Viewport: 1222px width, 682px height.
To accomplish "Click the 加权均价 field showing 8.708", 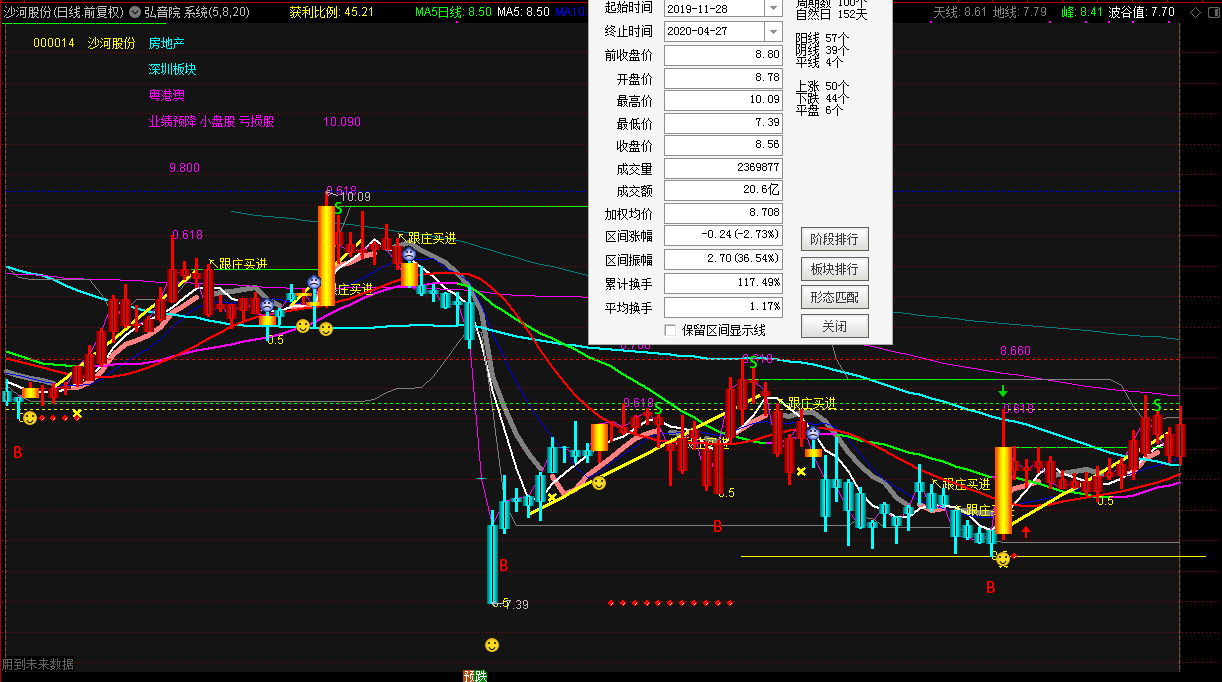I will tap(724, 214).
